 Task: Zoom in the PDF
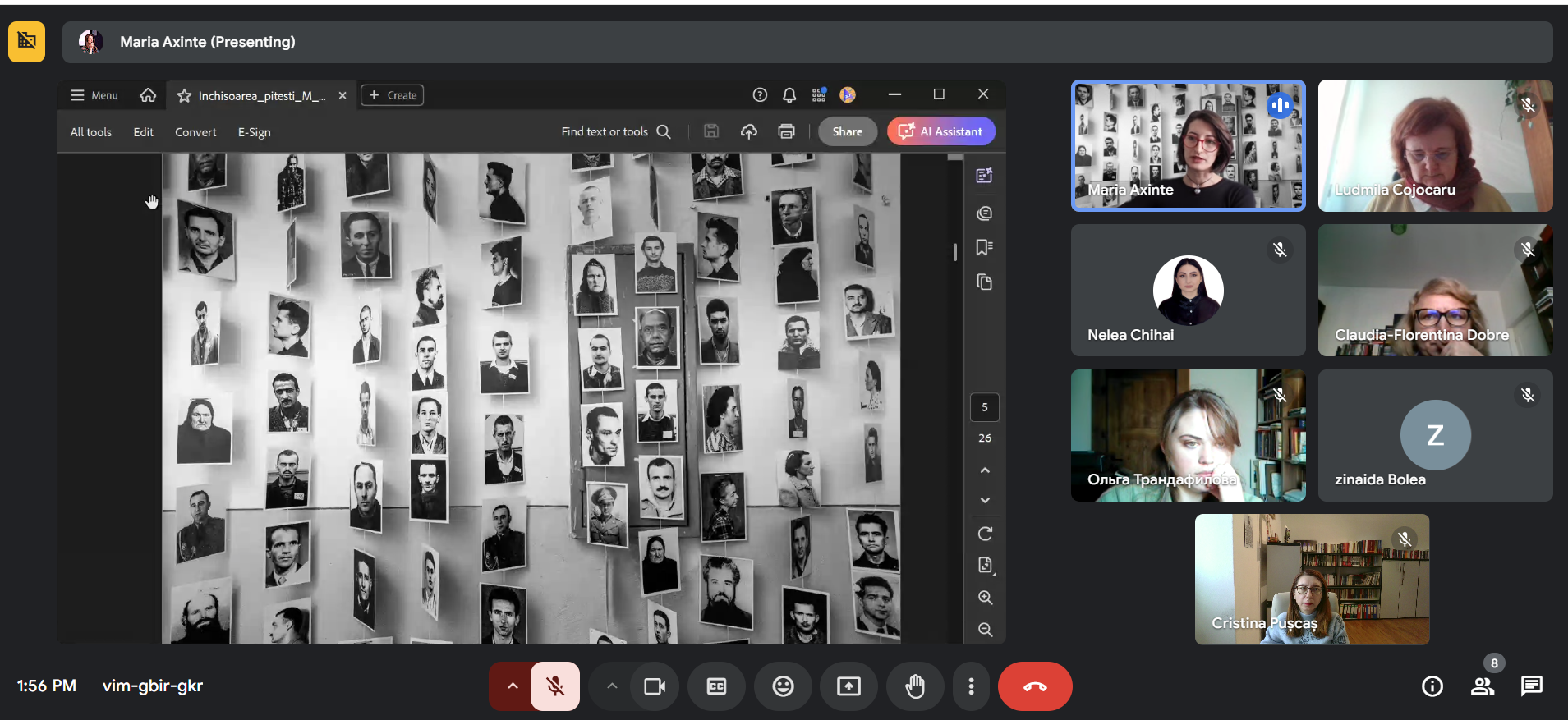(x=985, y=598)
